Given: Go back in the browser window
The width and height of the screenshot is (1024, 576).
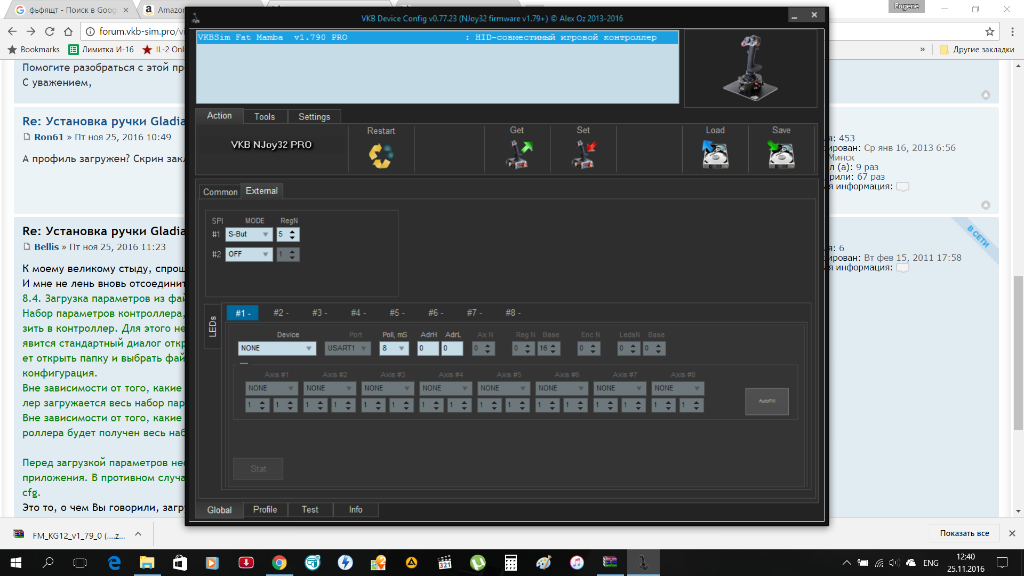Looking at the screenshot, I should [x=12, y=31].
